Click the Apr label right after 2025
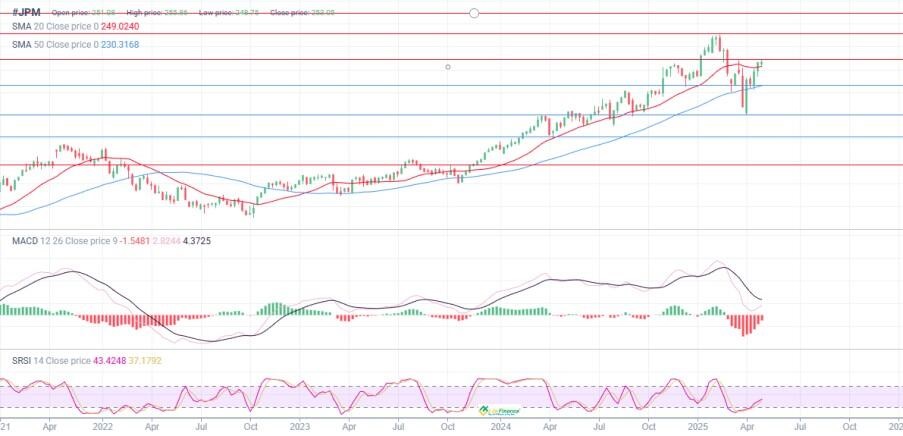 (747, 427)
